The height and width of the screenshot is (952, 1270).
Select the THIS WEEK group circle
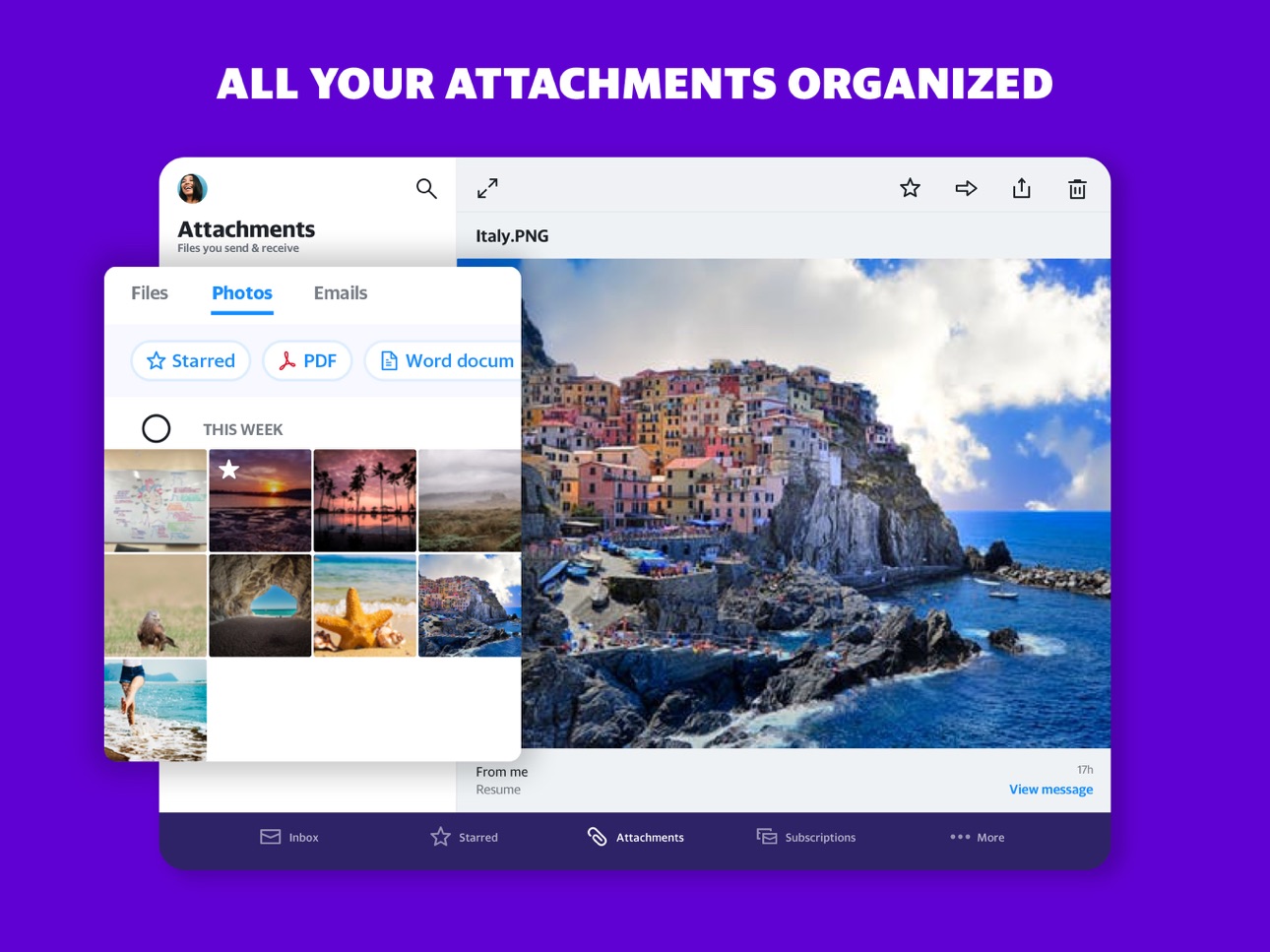156,428
